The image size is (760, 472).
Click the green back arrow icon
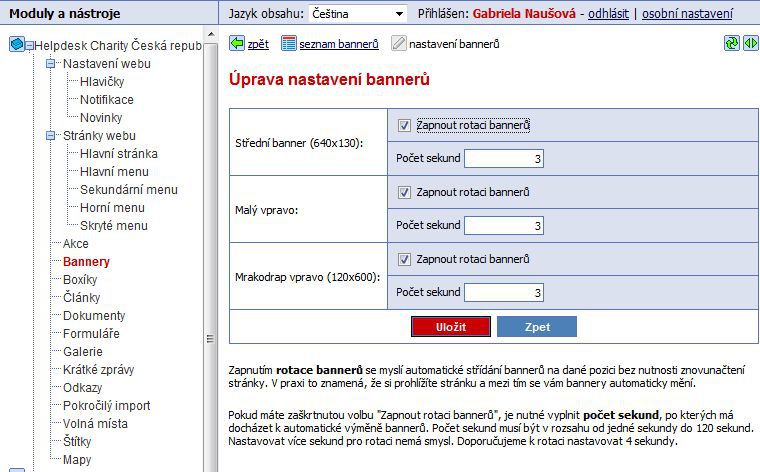pyautogui.click(x=237, y=44)
